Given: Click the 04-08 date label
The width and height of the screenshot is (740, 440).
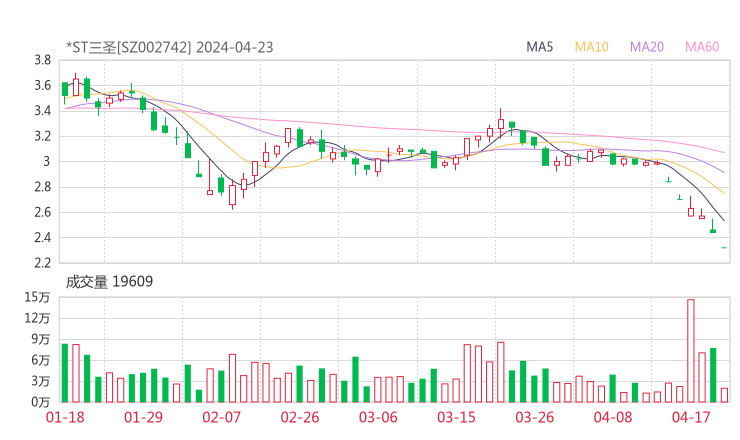Looking at the screenshot, I should pos(613,417).
